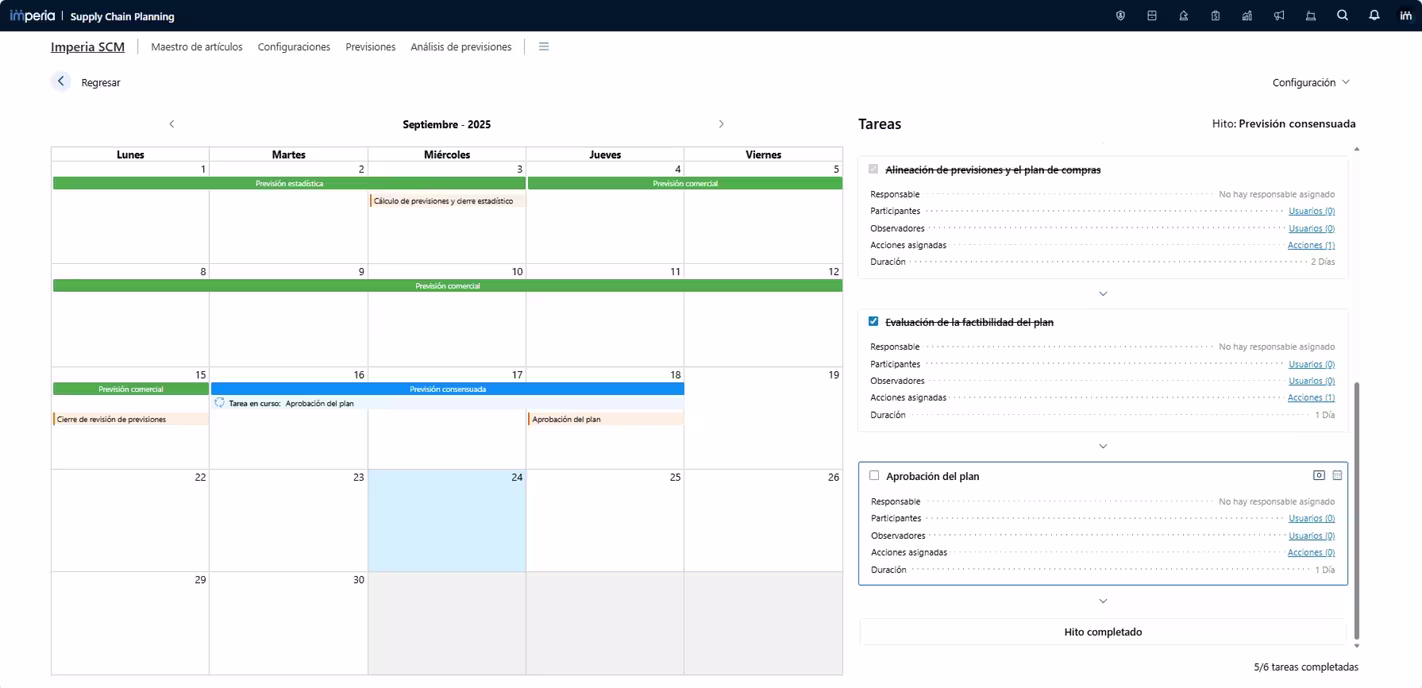Open the notifications bell
The image size is (1422, 688).
[1374, 16]
